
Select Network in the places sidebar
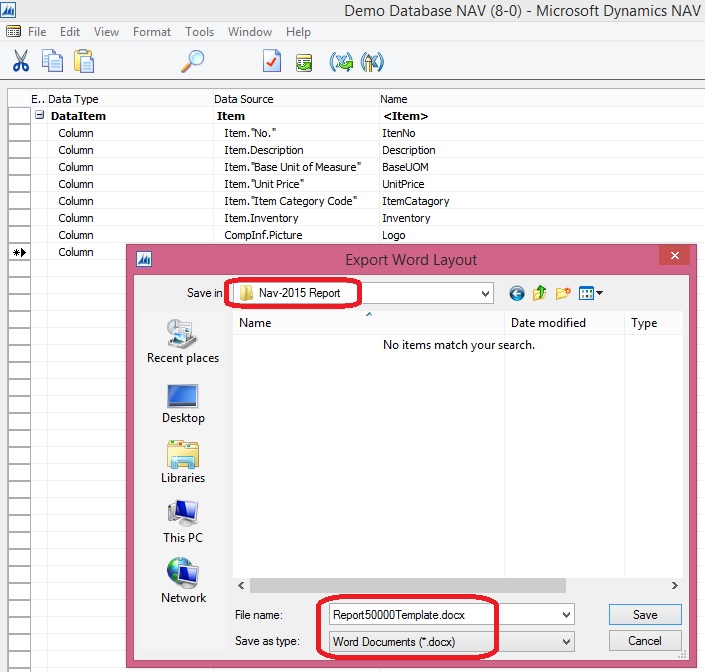(x=183, y=582)
